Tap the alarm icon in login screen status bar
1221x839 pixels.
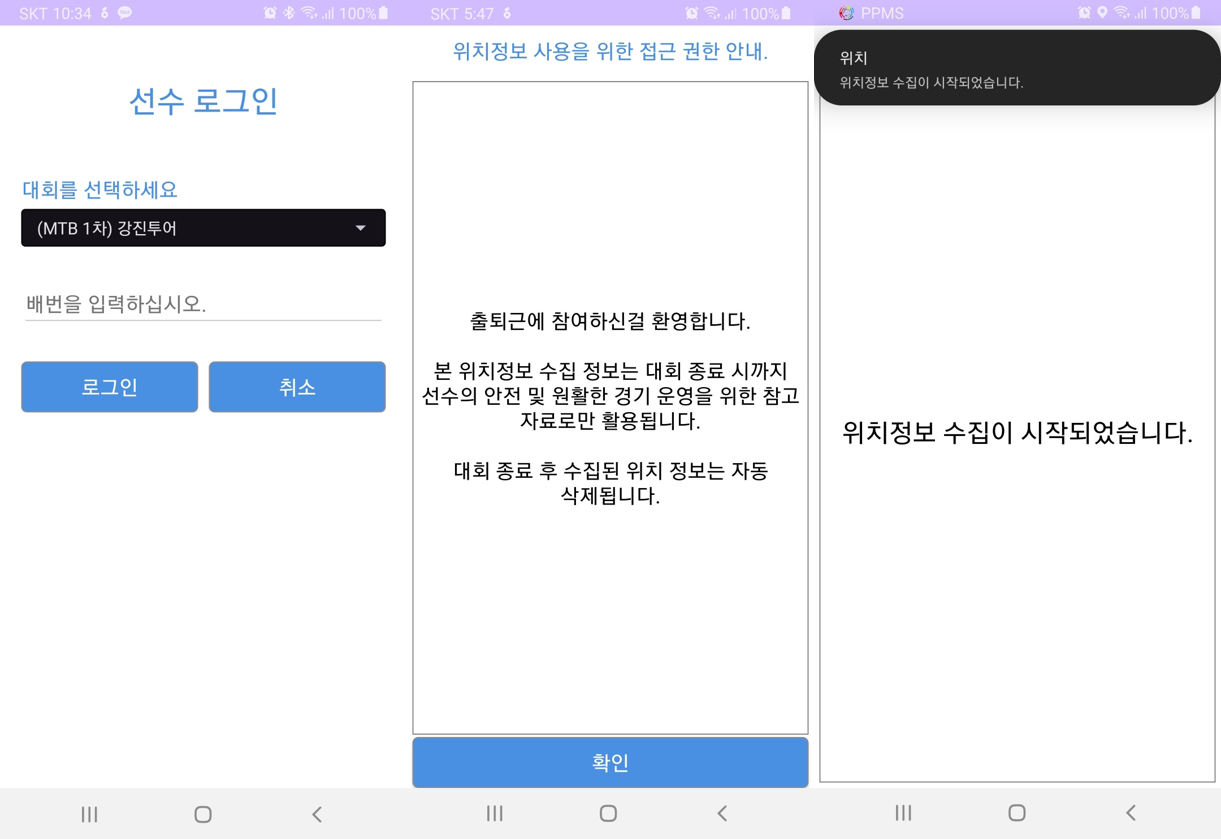pos(270,13)
